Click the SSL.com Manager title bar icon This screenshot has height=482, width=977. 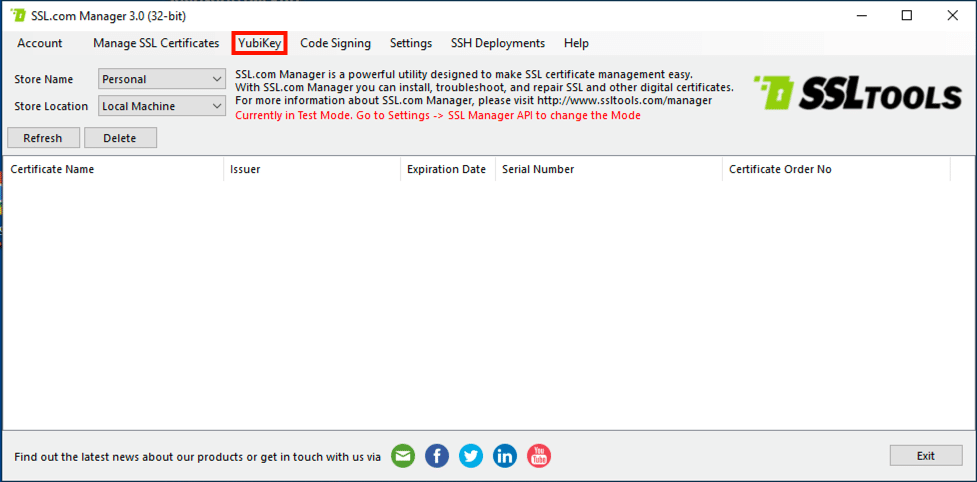18,16
